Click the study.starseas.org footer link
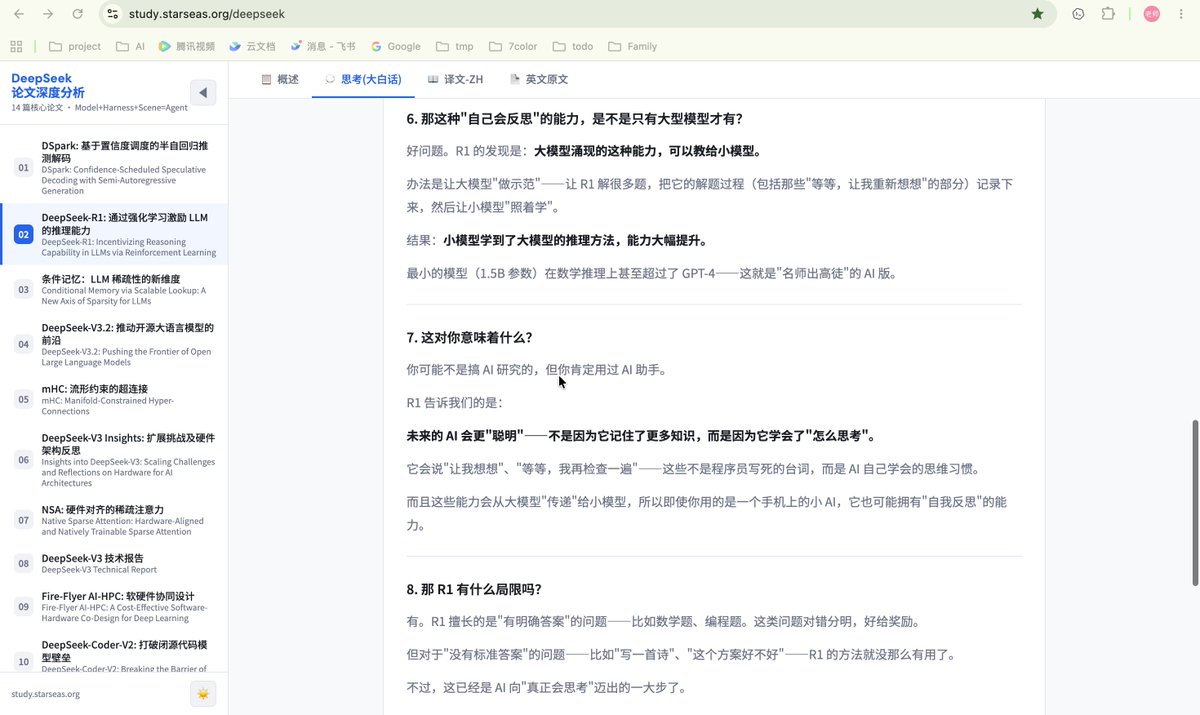 click(x=46, y=694)
